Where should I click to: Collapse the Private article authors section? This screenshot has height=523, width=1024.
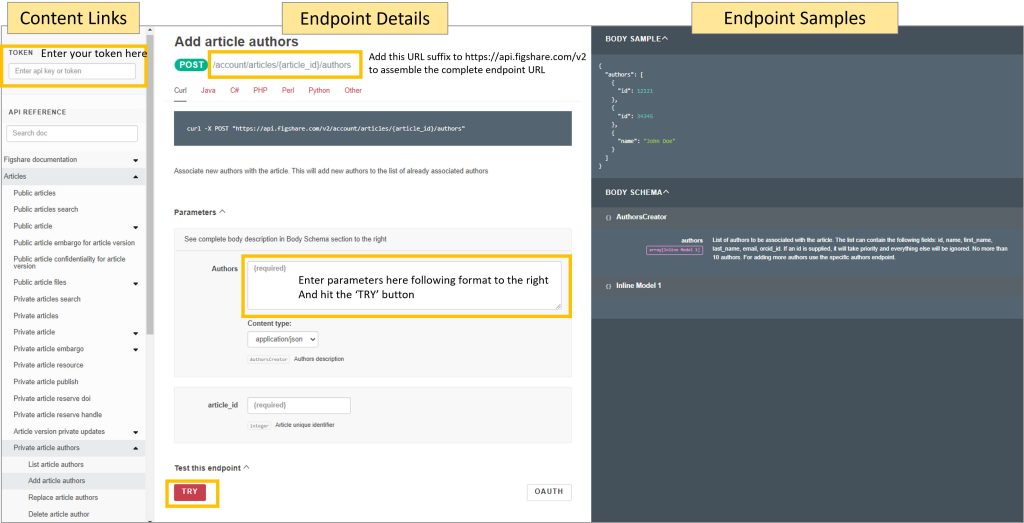point(135,448)
